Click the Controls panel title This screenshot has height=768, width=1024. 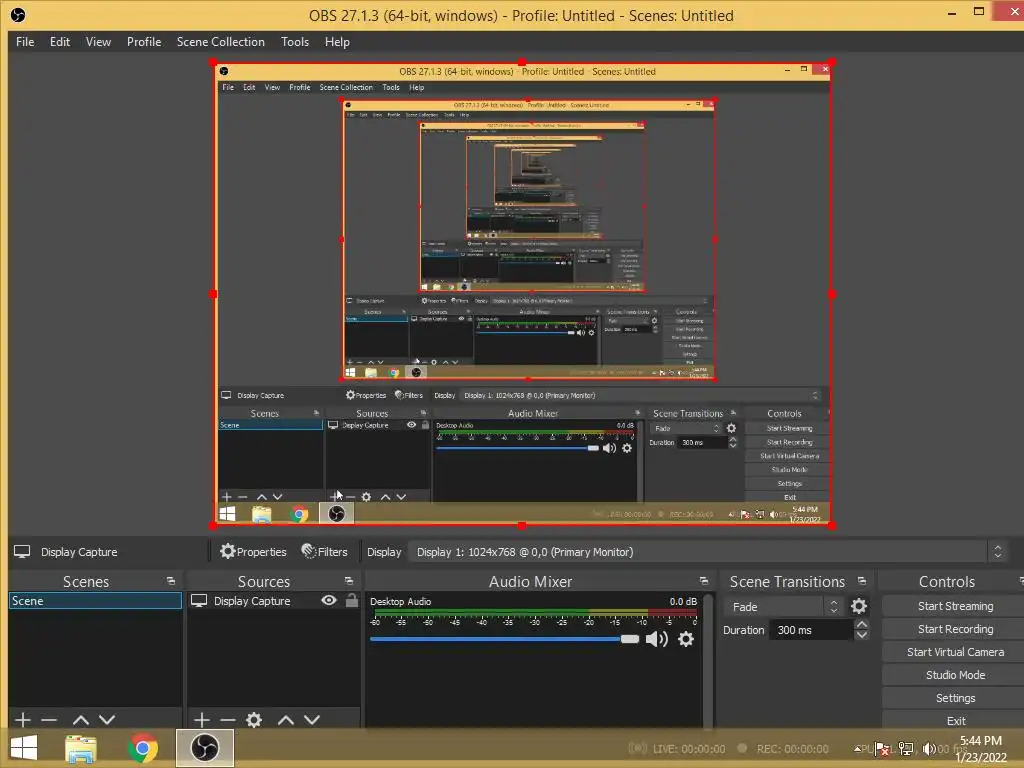pyautogui.click(x=946, y=581)
